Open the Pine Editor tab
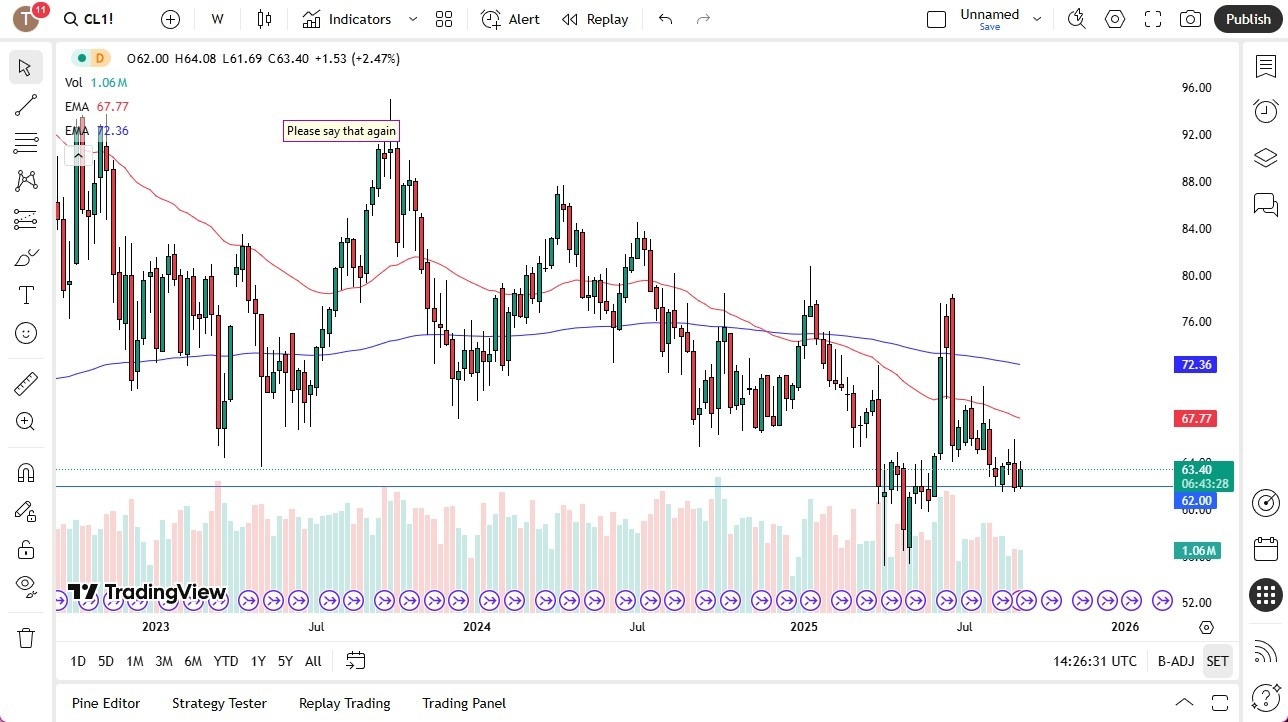This screenshot has width=1288, height=722. pyautogui.click(x=105, y=703)
